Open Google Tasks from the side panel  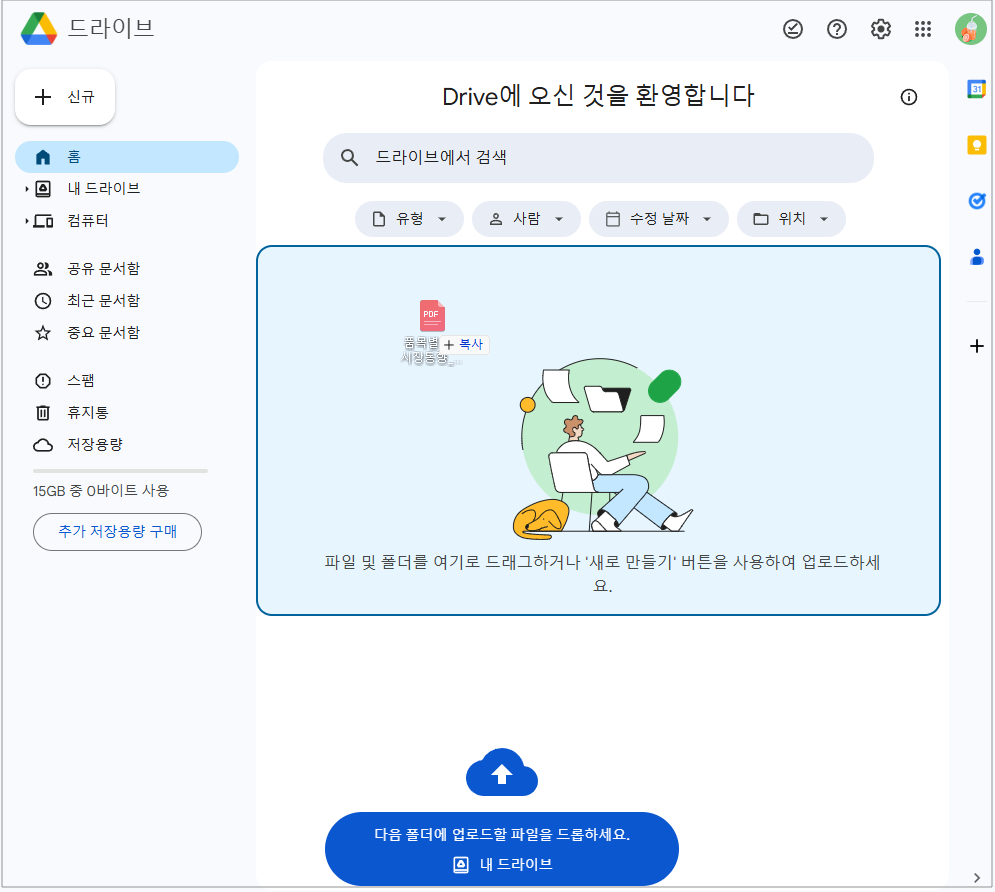pyautogui.click(x=977, y=201)
